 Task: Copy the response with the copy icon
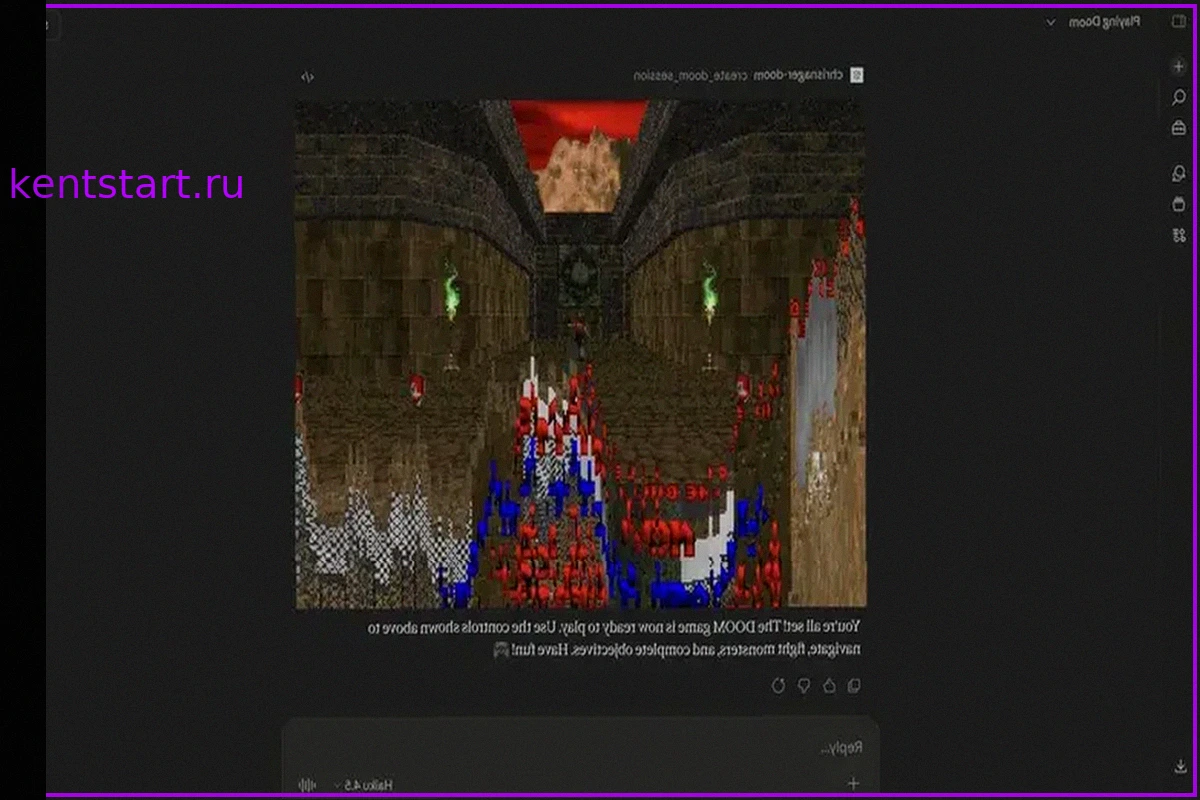(x=853, y=686)
